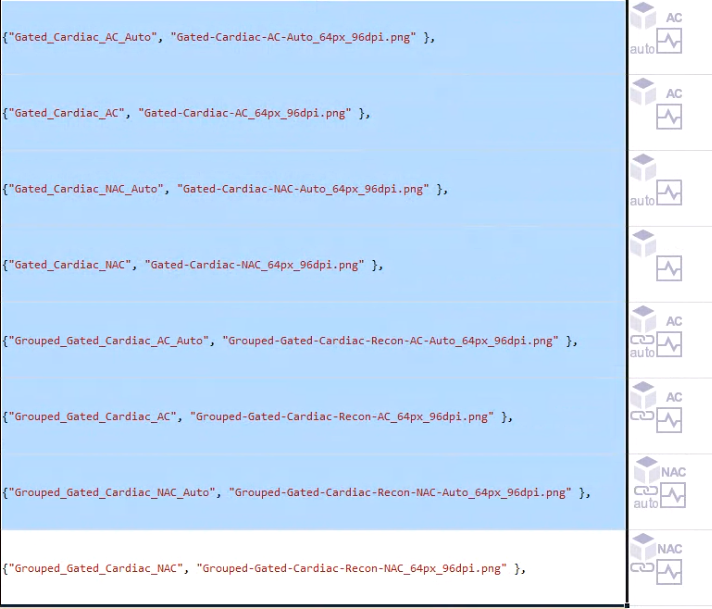Click the "Grouped_Gated_Cardiac_NAC_Auto" key text
The width and height of the screenshot is (712, 609).
click(112, 492)
